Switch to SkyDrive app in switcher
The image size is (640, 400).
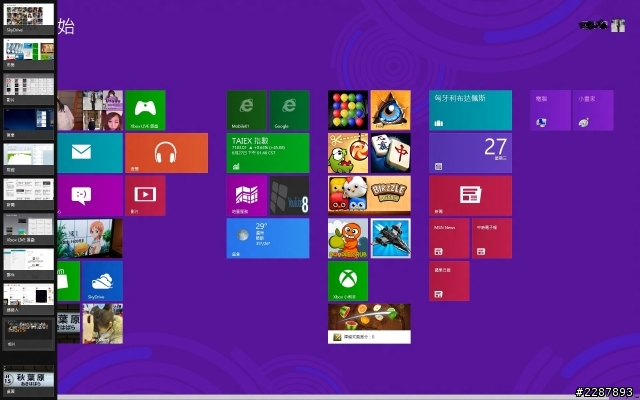[x=29, y=18]
